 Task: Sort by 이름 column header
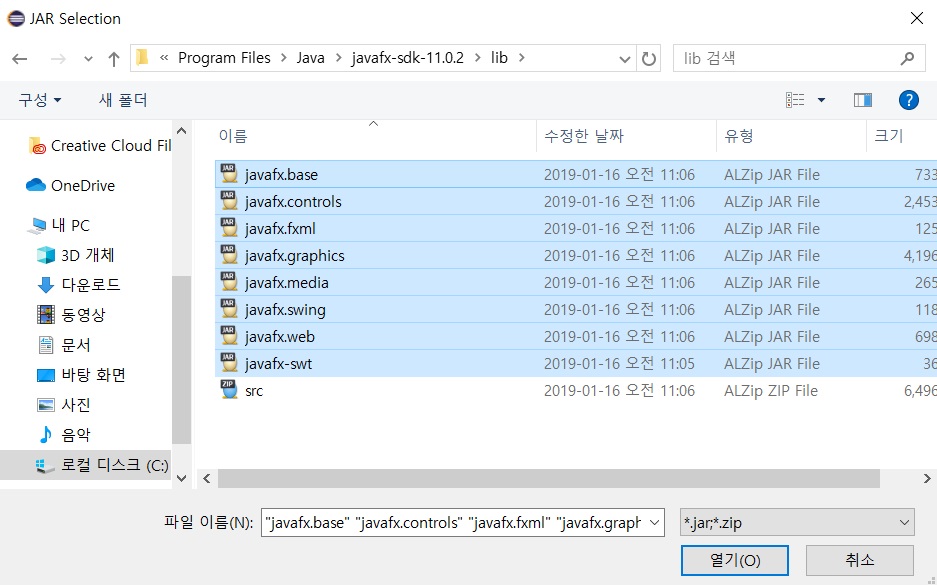[x=232, y=136]
